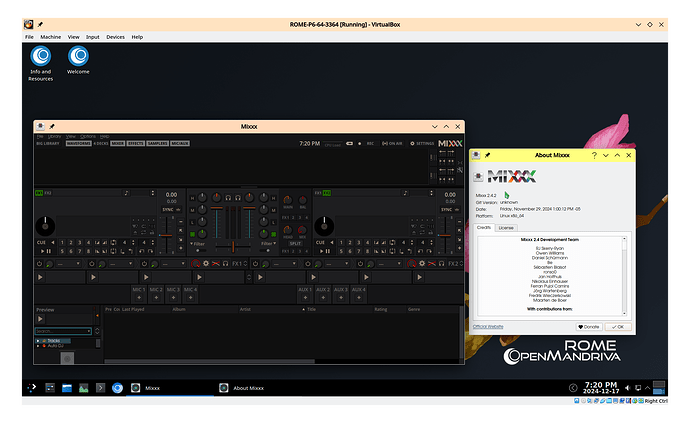Click the gear icon in the FX1 effect unit

(206, 264)
